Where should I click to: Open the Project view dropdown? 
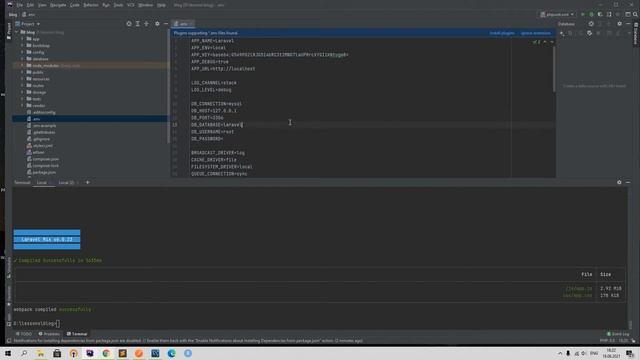(x=28, y=24)
